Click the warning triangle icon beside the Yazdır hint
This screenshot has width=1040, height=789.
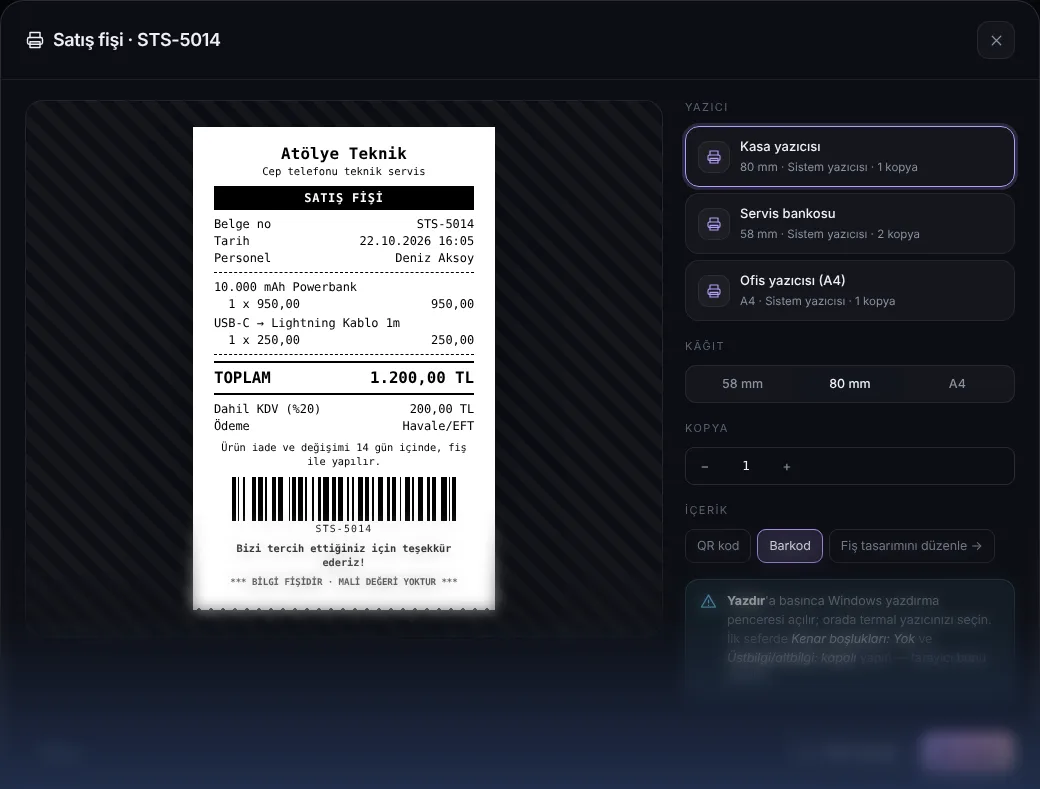point(708,601)
